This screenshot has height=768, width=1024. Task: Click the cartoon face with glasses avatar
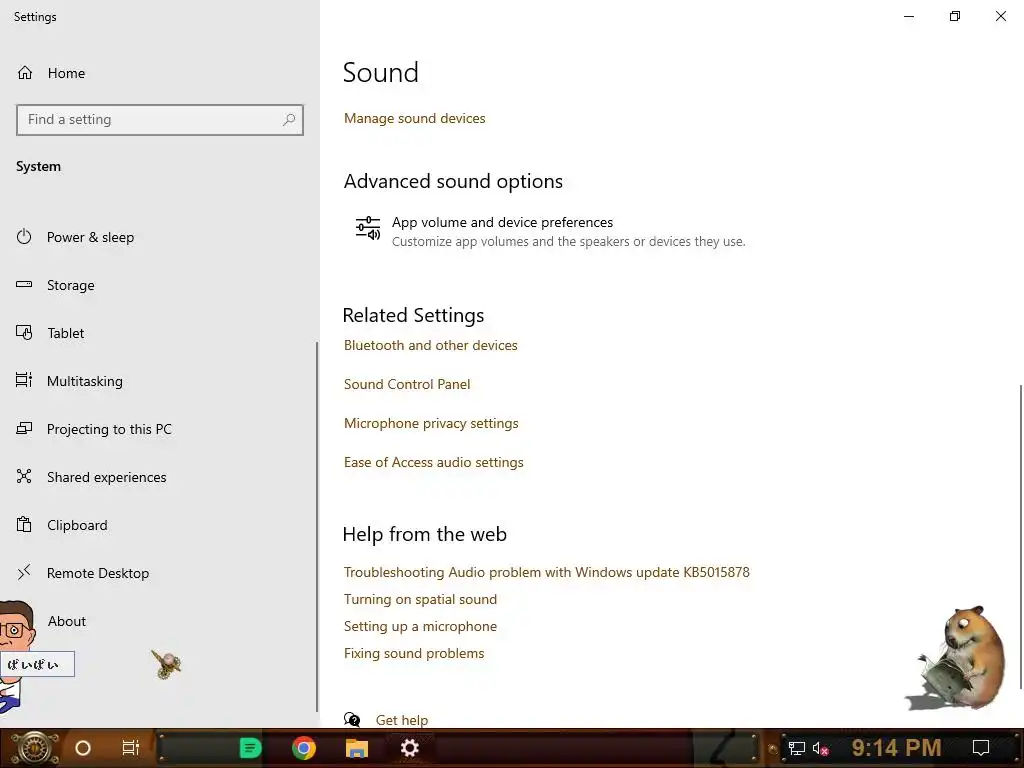(17, 626)
